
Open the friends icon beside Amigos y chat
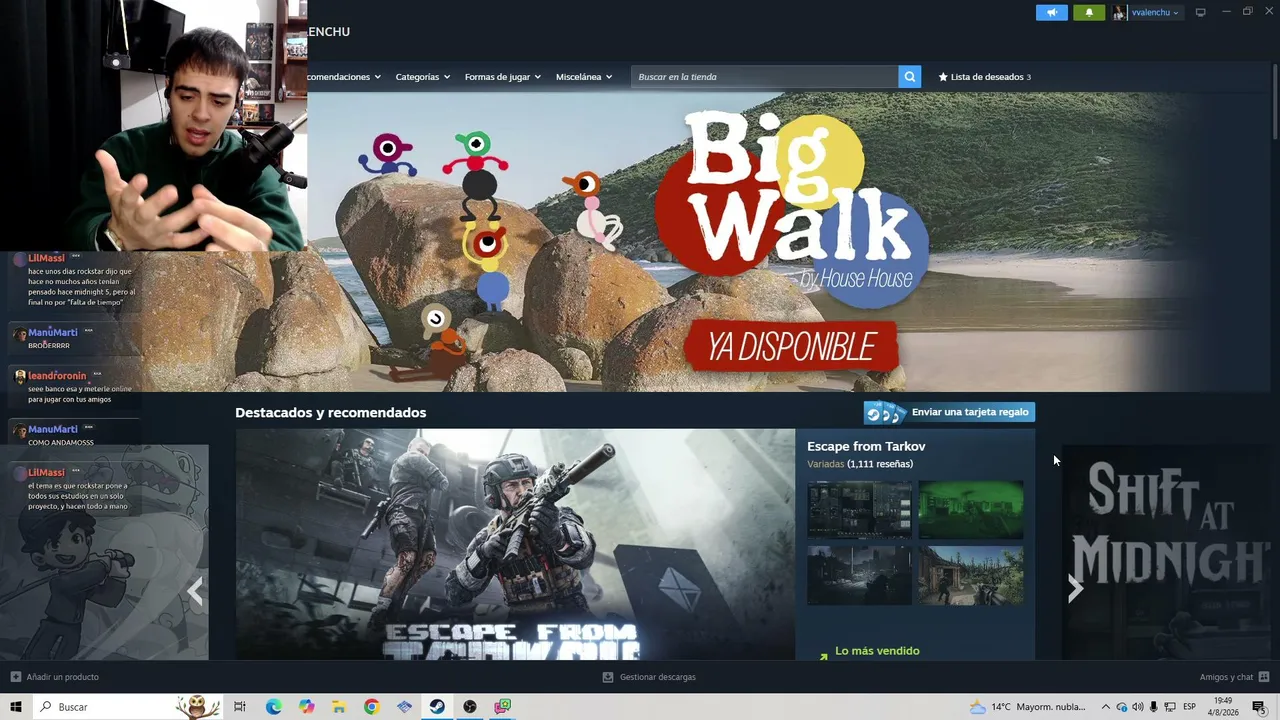1264,677
